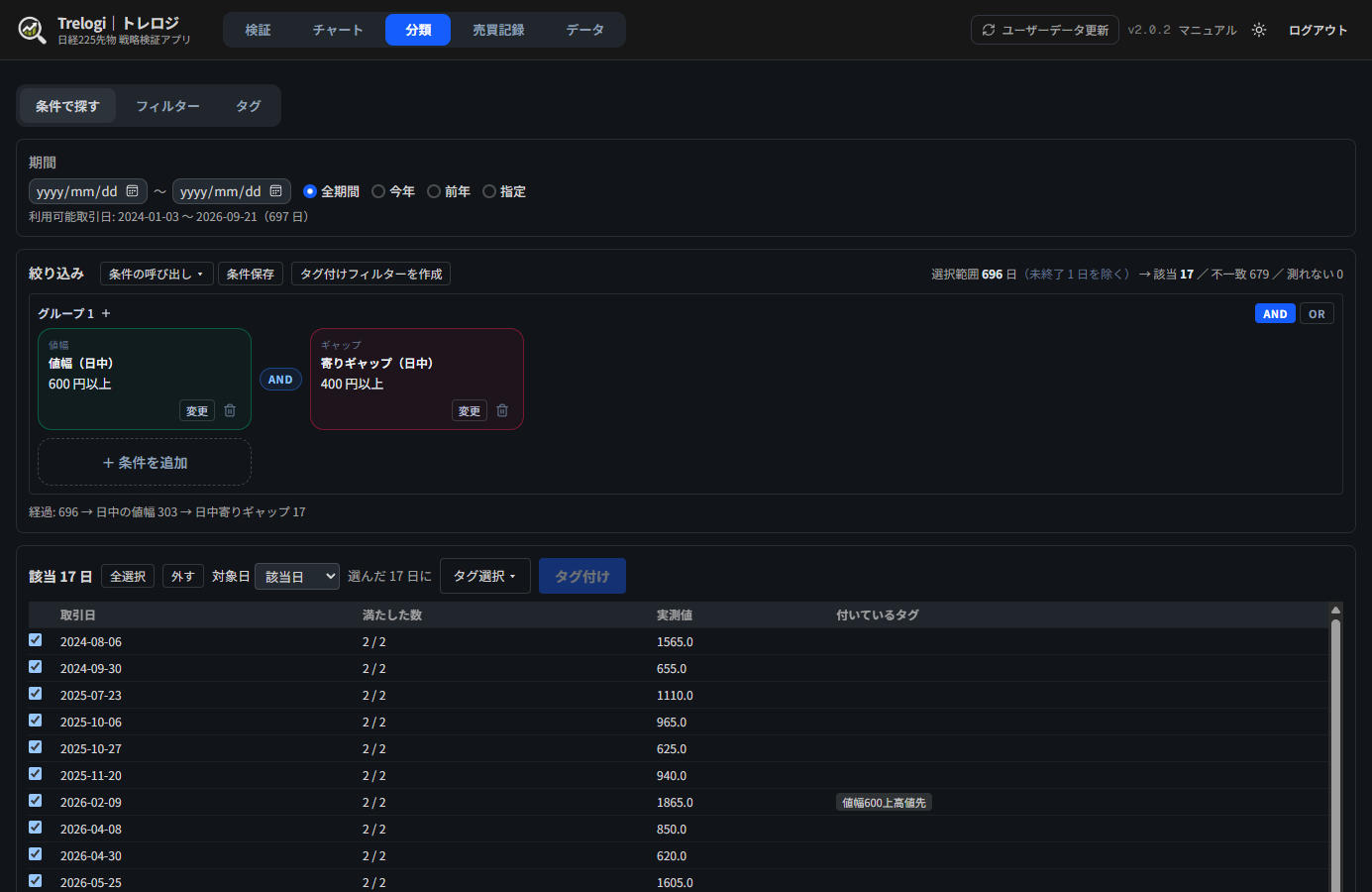Uncheck the 2025-07-23 row checkbox
Screen dimensions: 1372x892
coord(36,694)
